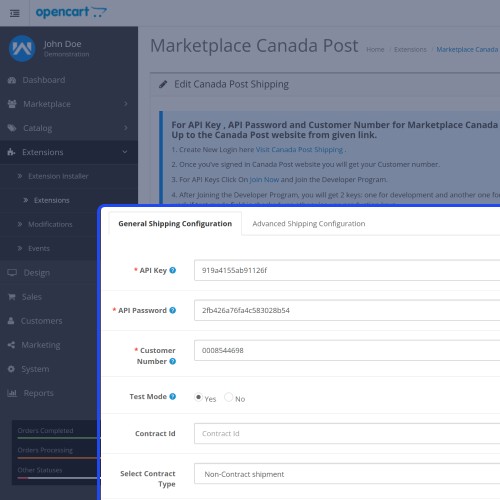This screenshot has height=500, width=500.
Task: Click the API Key help icon
Action: click(x=173, y=270)
